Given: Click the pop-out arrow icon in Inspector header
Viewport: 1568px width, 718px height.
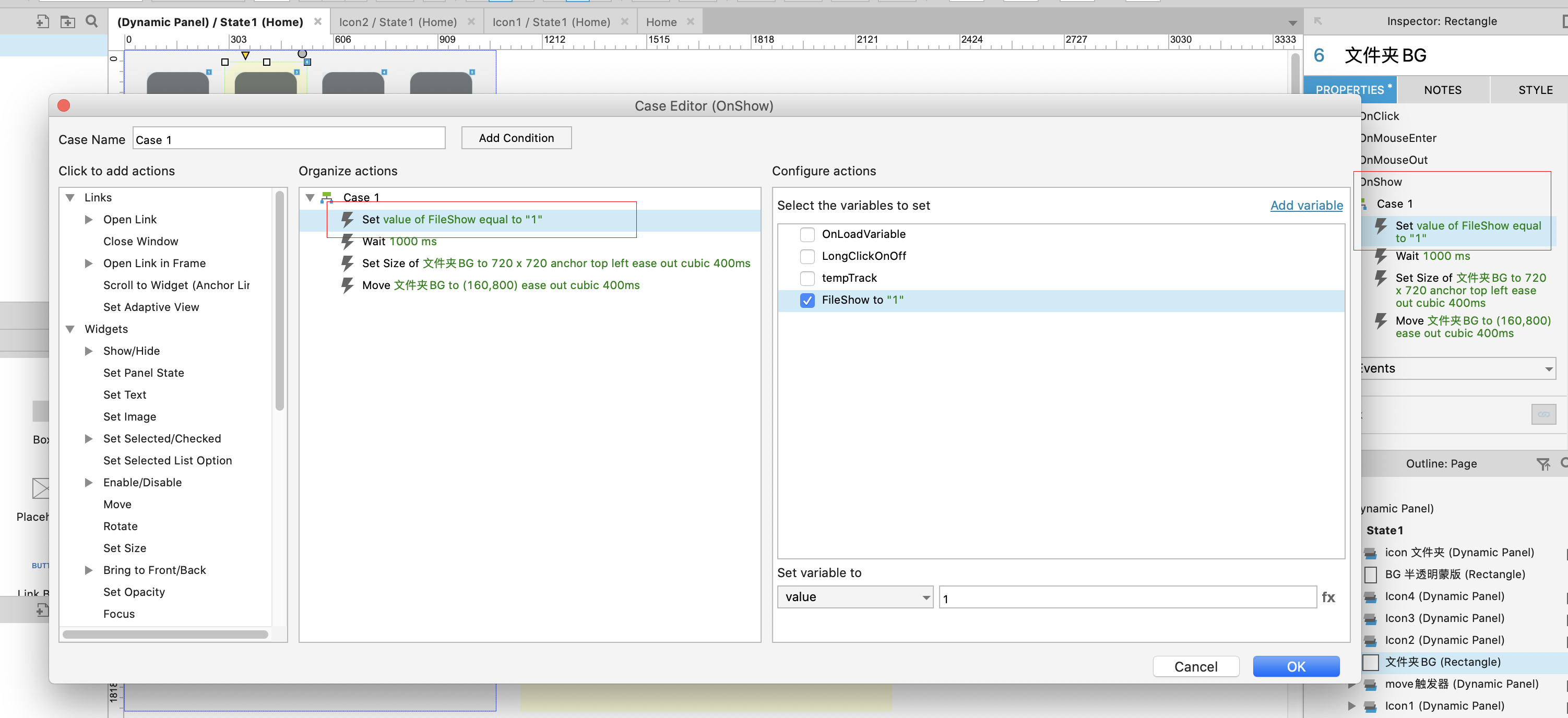Looking at the screenshot, I should (1318, 21).
